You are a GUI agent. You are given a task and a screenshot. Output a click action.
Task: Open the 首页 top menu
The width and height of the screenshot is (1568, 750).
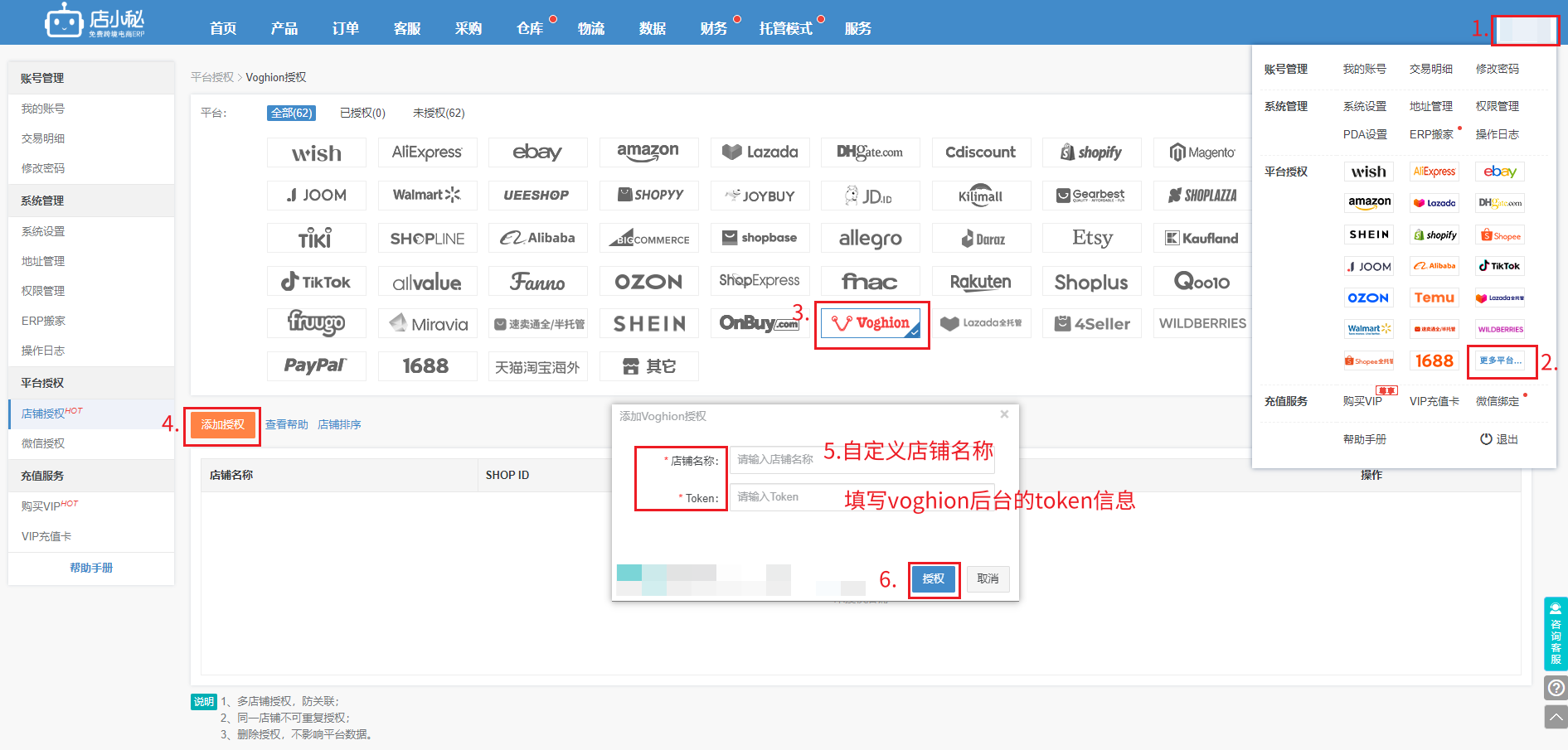point(223,28)
